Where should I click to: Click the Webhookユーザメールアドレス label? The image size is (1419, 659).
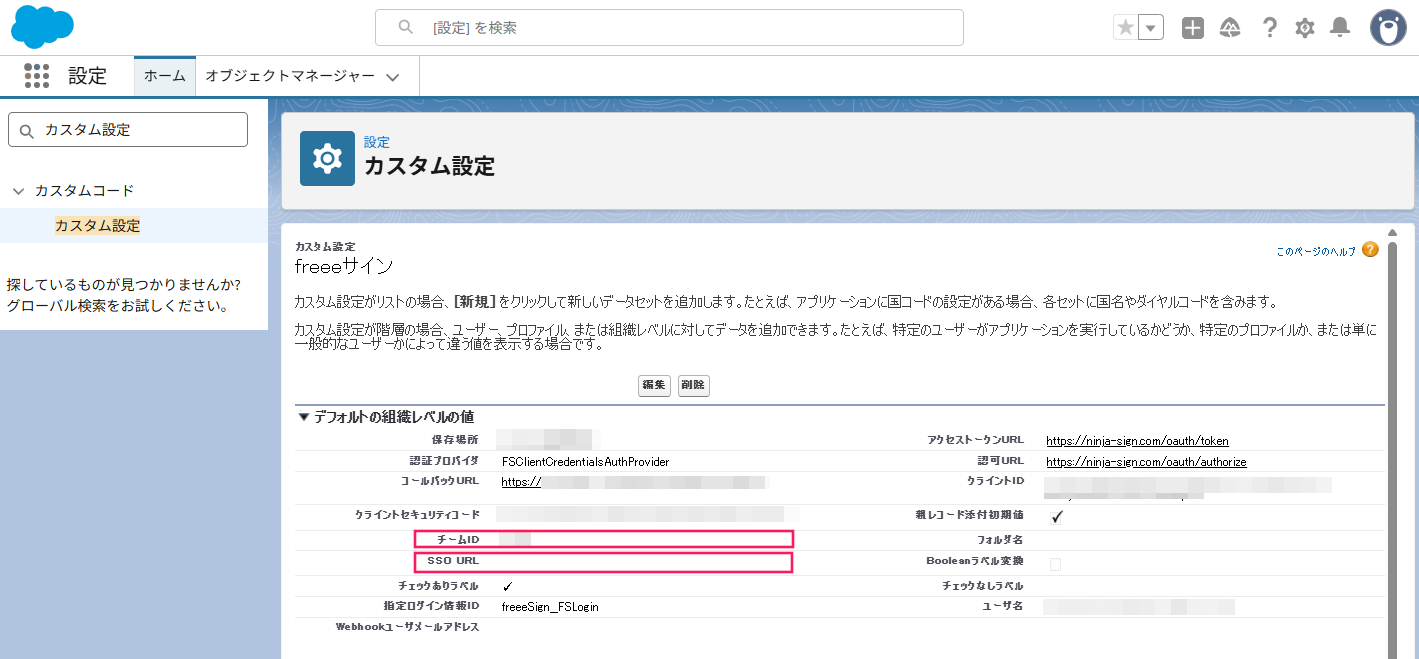pyautogui.click(x=407, y=627)
